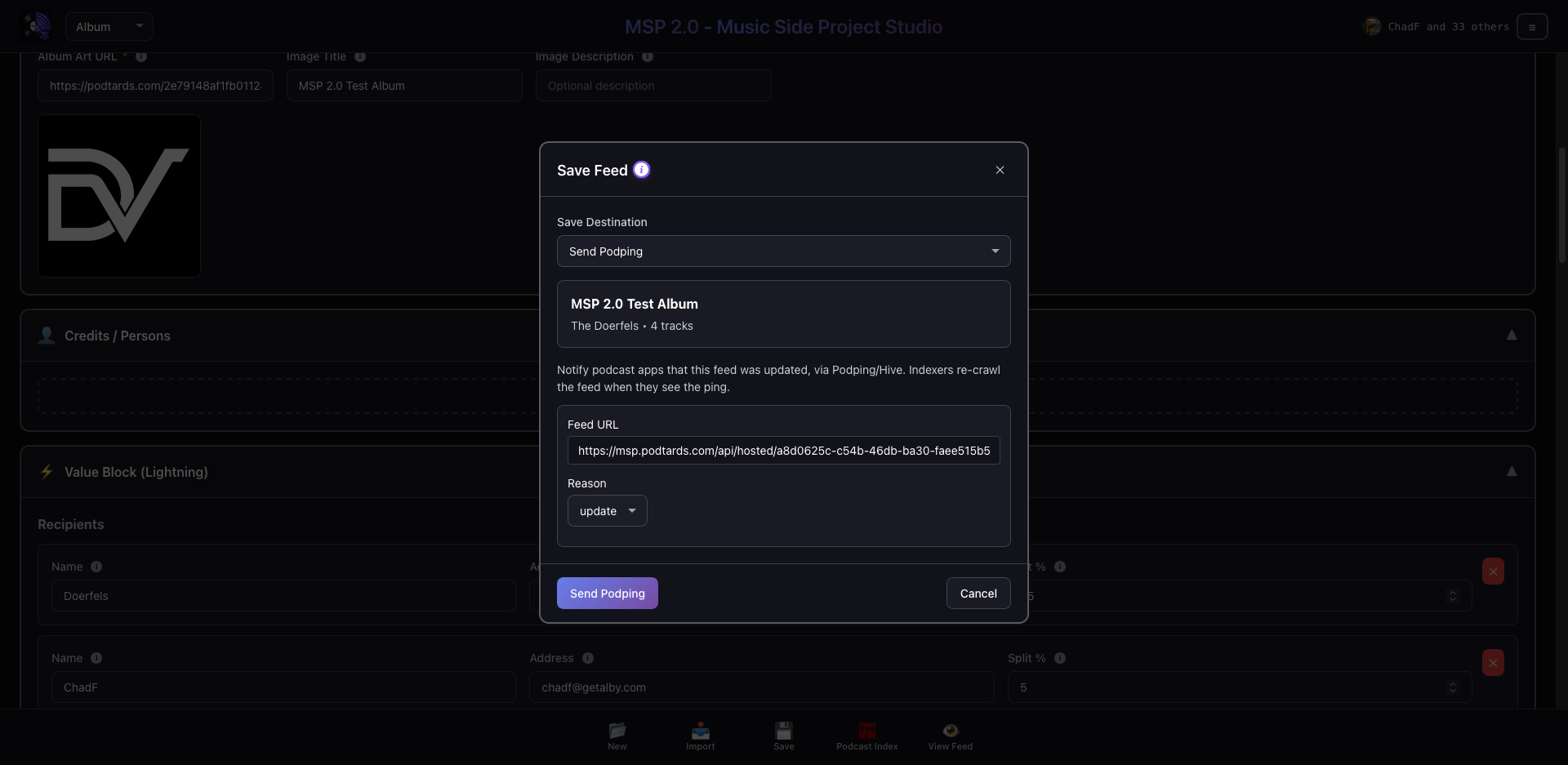The image size is (1568, 765).
Task: Open the Save Destination dropdown
Action: click(x=783, y=251)
